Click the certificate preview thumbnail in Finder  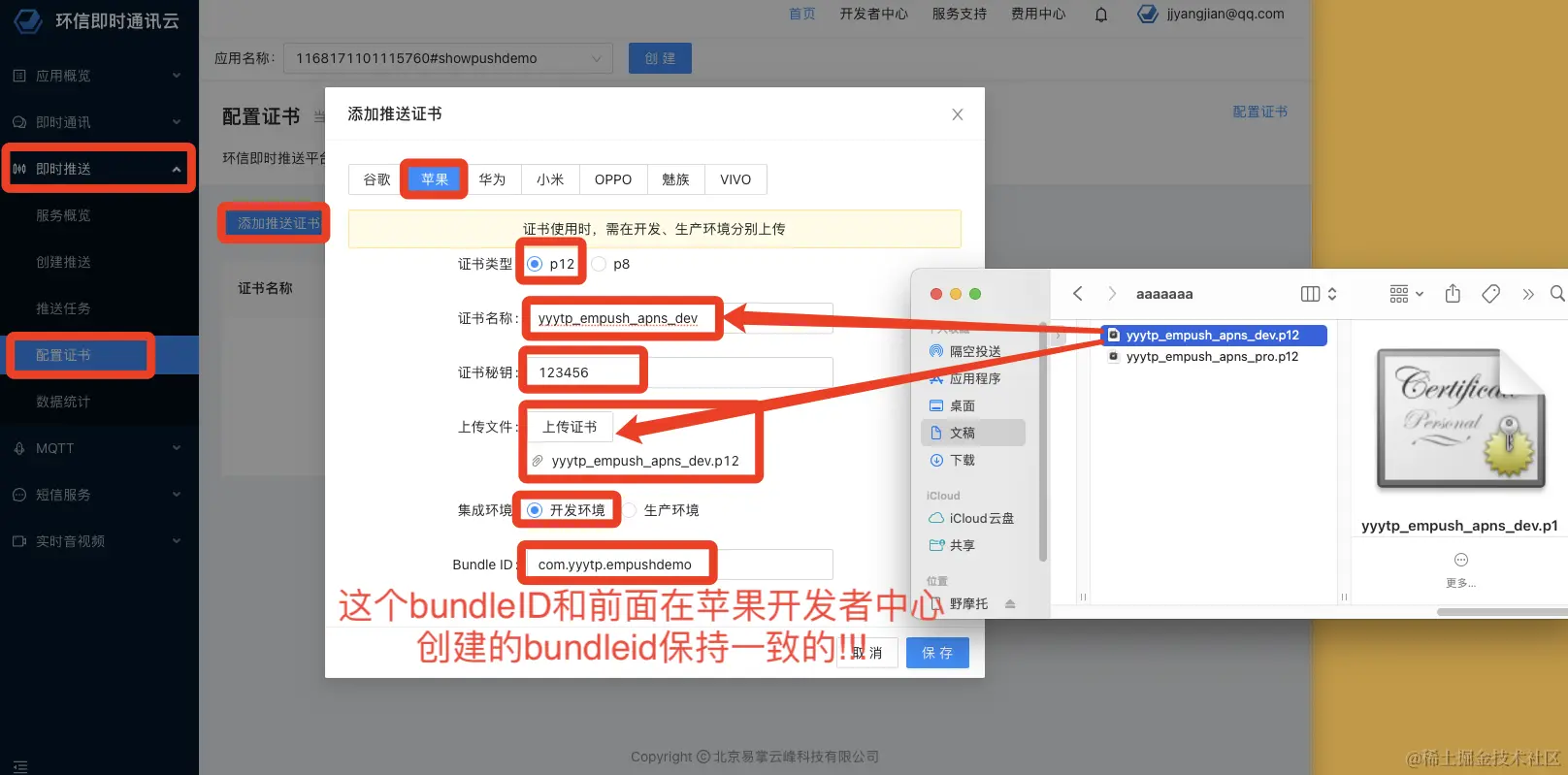tap(1460, 418)
